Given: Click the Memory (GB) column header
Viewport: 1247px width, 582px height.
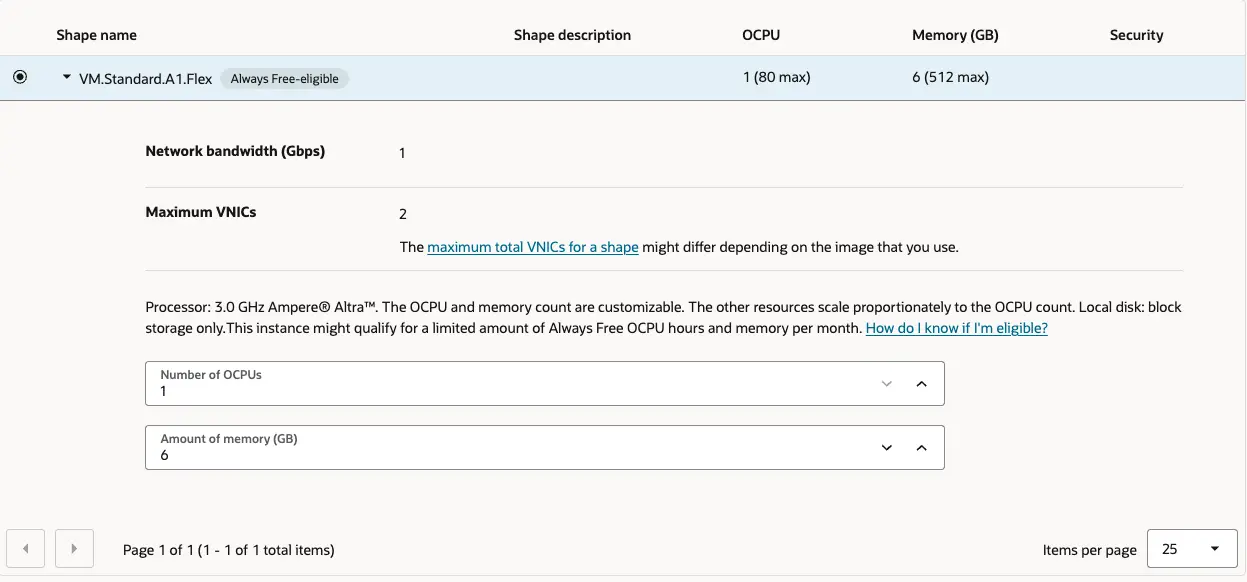Looking at the screenshot, I should pos(954,34).
